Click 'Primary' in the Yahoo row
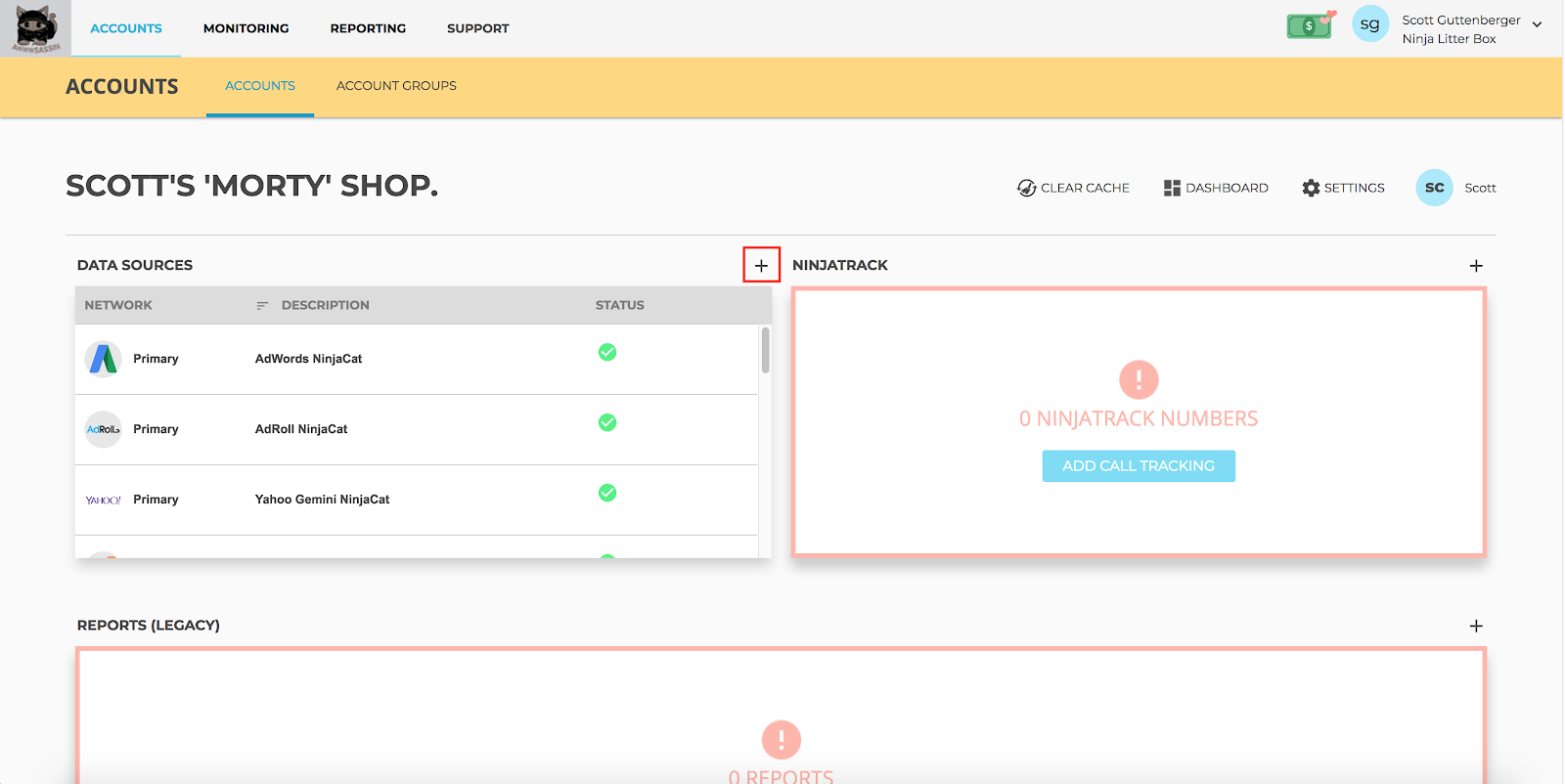Viewport: 1565px width, 784px height. (x=156, y=500)
